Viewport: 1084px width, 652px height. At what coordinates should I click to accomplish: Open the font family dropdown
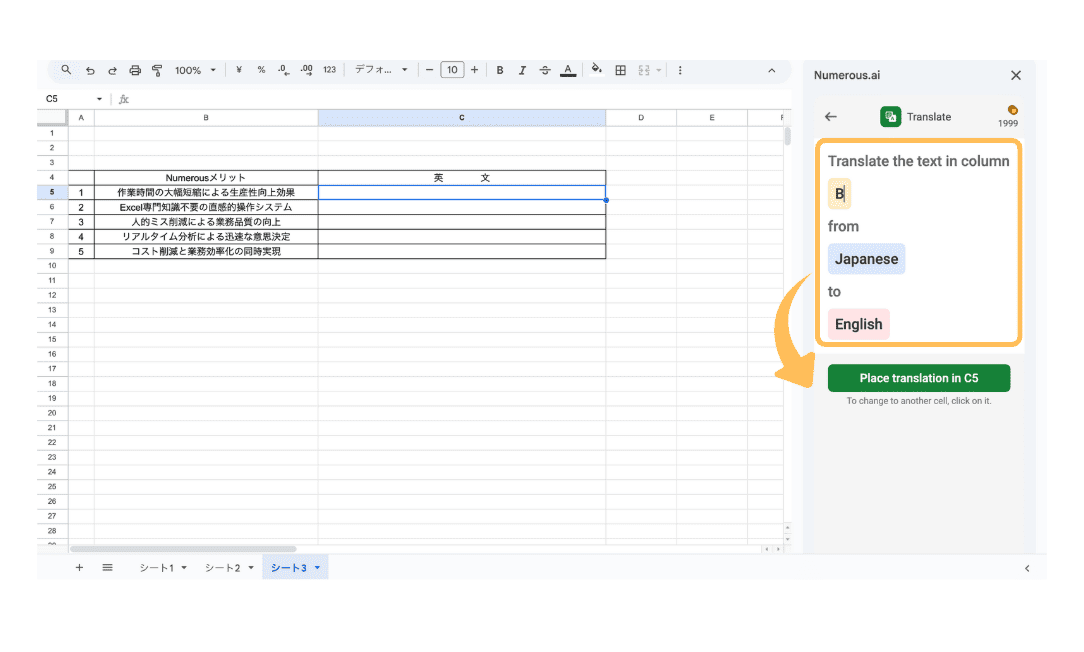coord(381,70)
